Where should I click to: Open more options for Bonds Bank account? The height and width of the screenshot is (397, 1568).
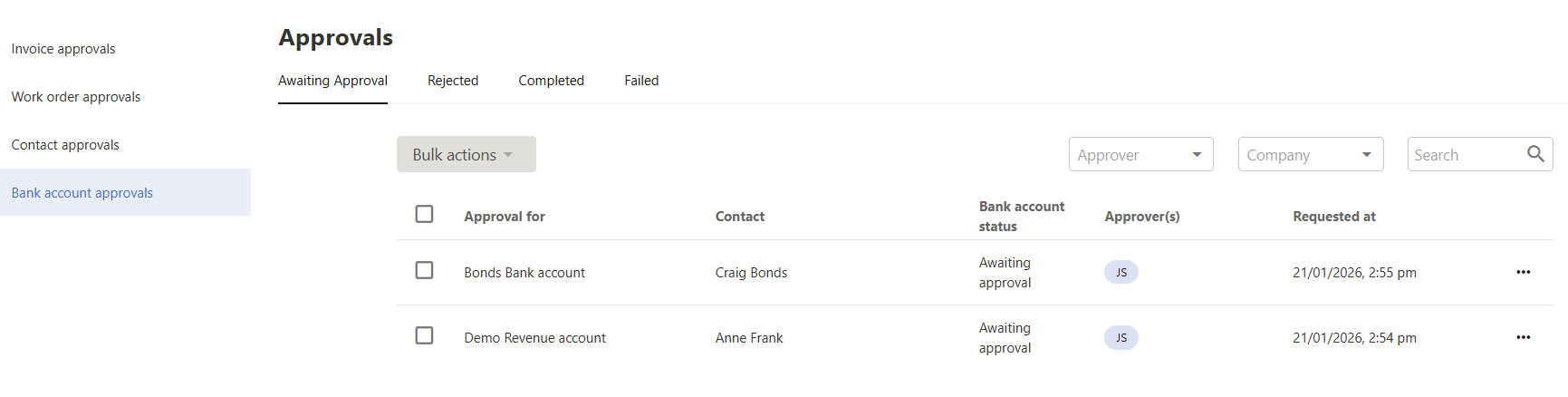pos(1523,272)
